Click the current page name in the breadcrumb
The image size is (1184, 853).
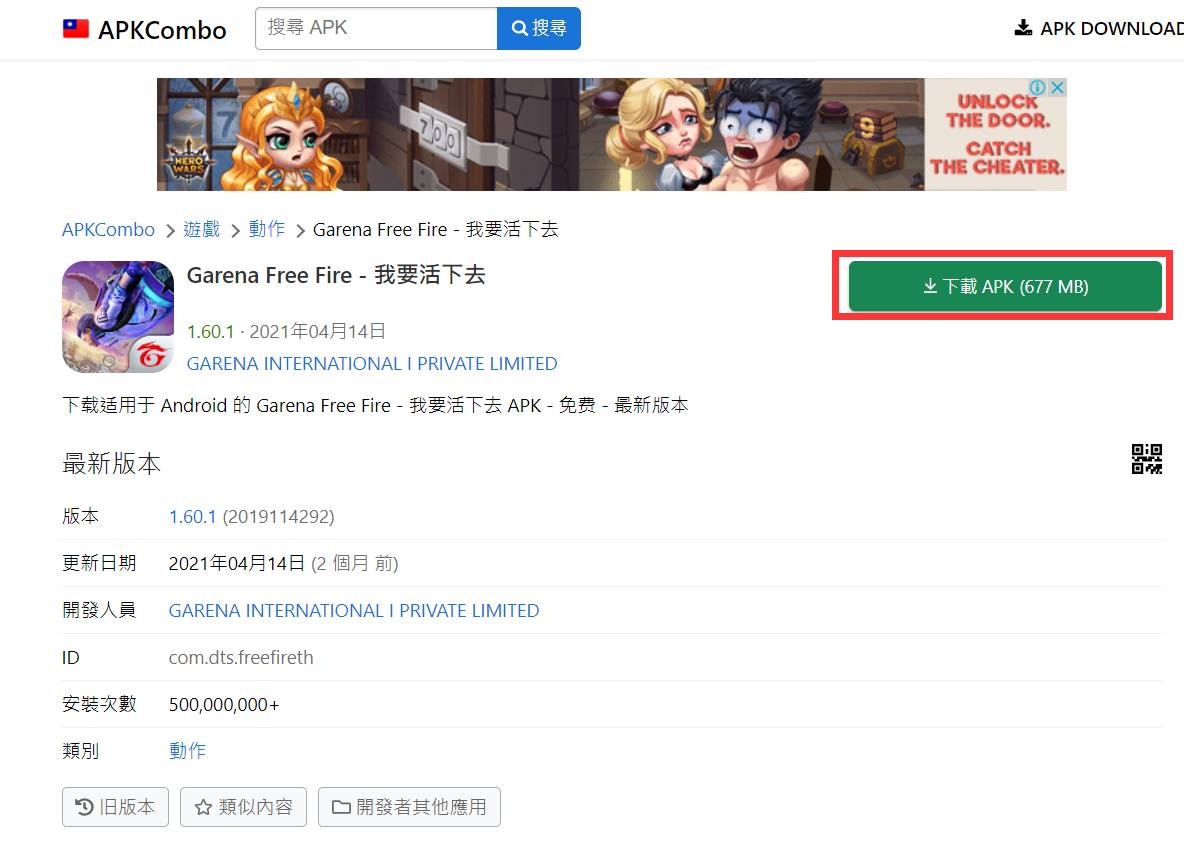436,229
